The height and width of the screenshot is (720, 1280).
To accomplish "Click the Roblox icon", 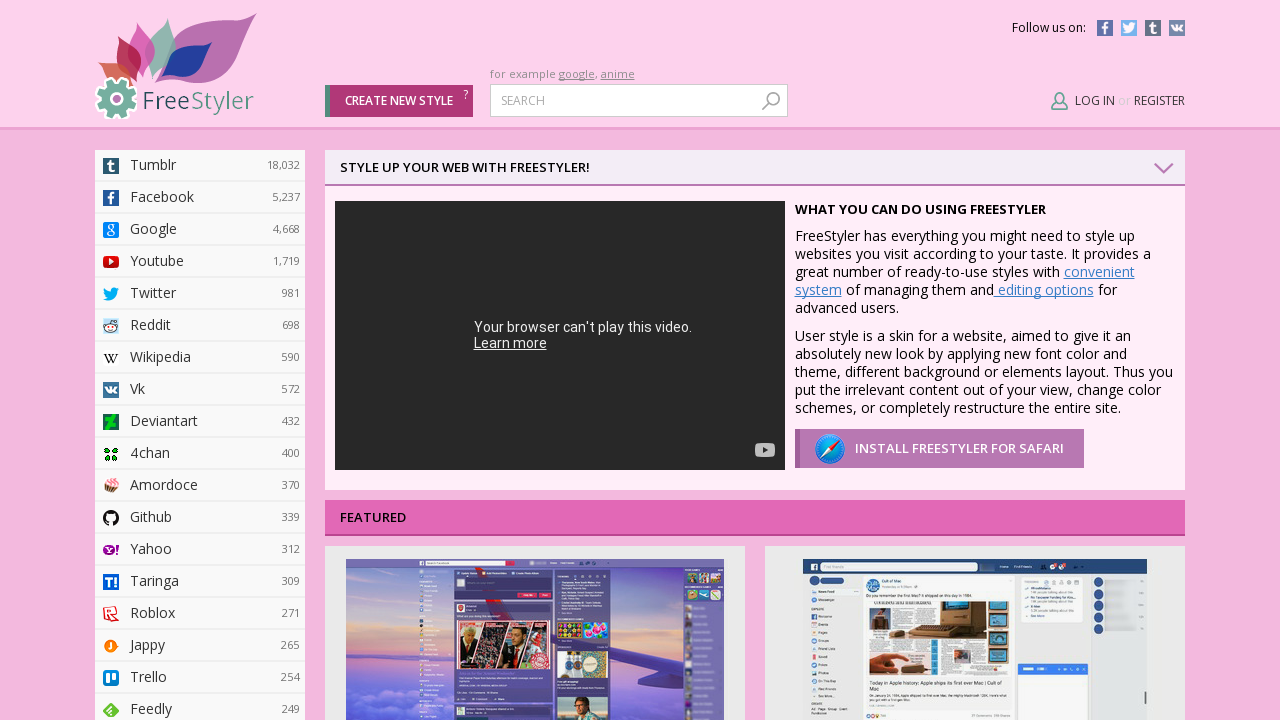I will click(111, 614).
